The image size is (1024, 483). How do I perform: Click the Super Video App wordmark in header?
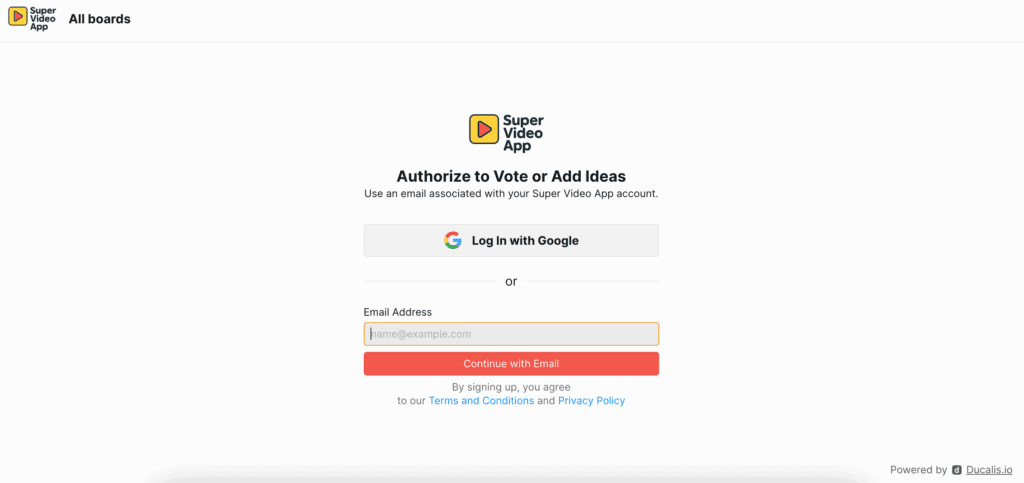(x=42, y=19)
